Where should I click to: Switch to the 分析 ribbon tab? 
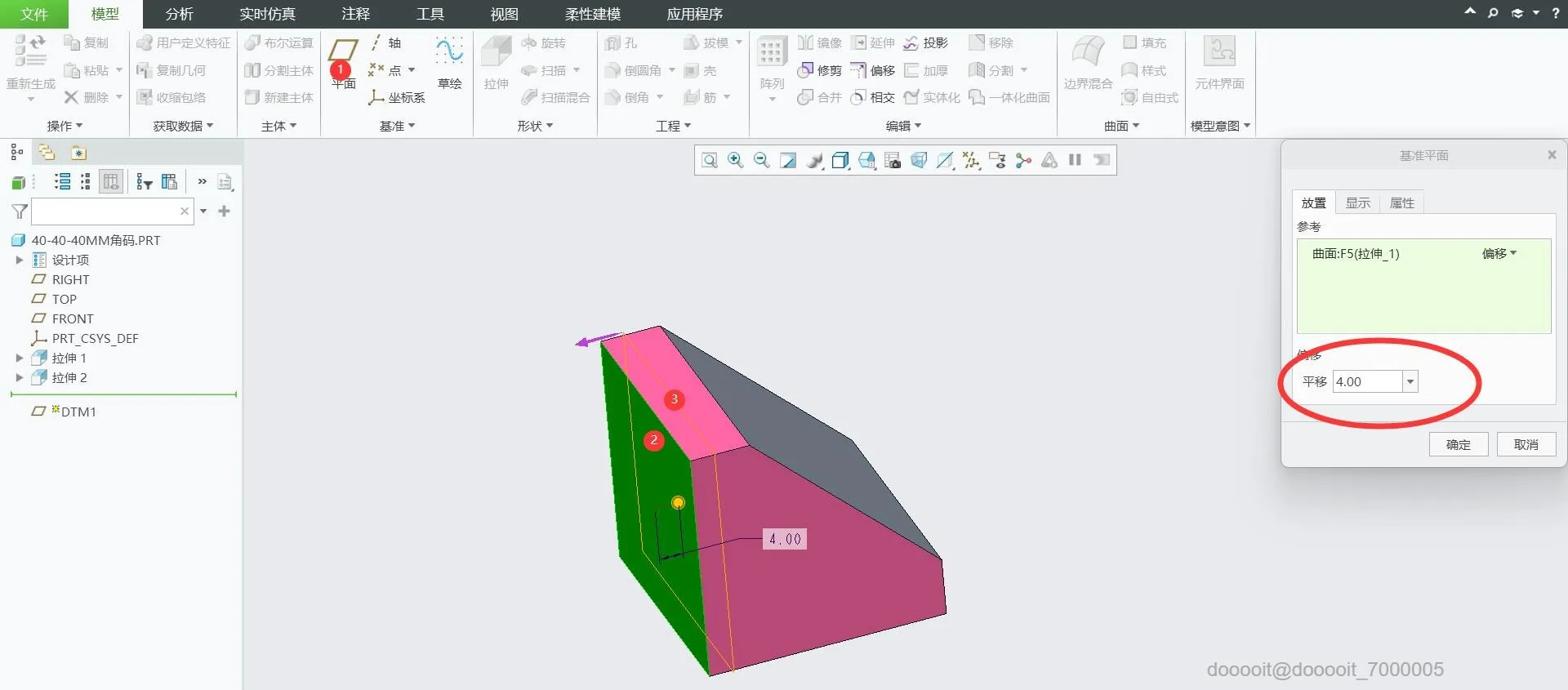[179, 14]
